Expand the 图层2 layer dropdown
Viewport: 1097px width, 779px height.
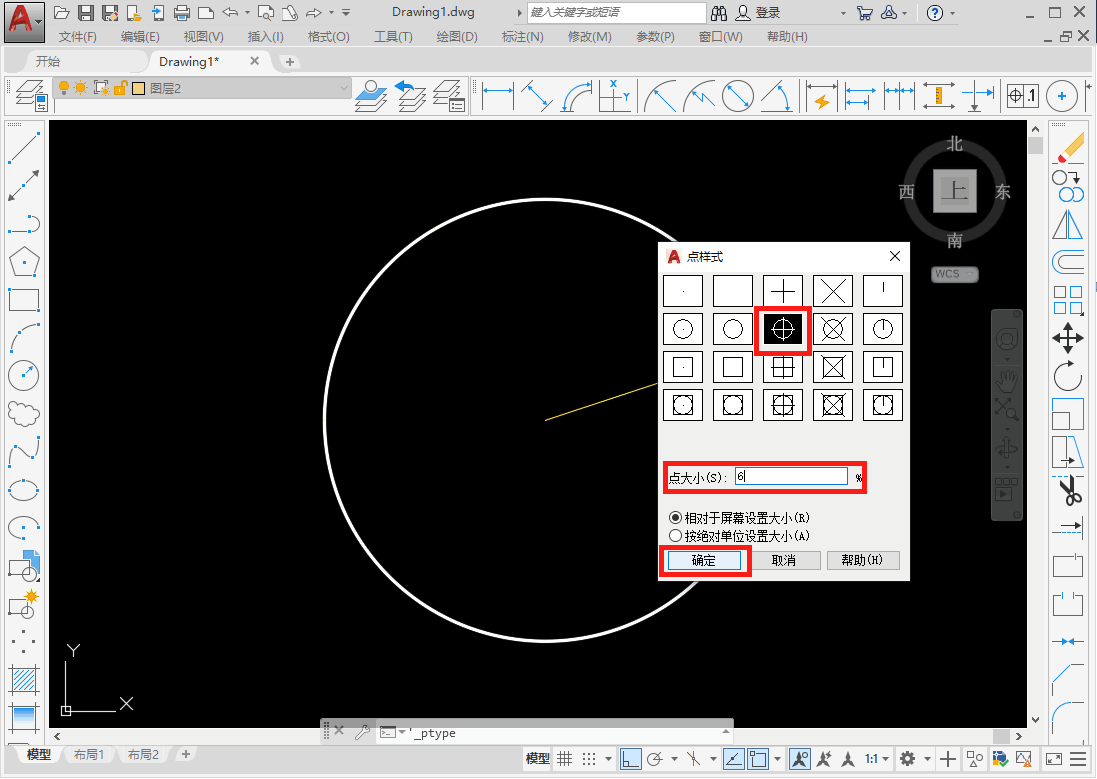344,88
